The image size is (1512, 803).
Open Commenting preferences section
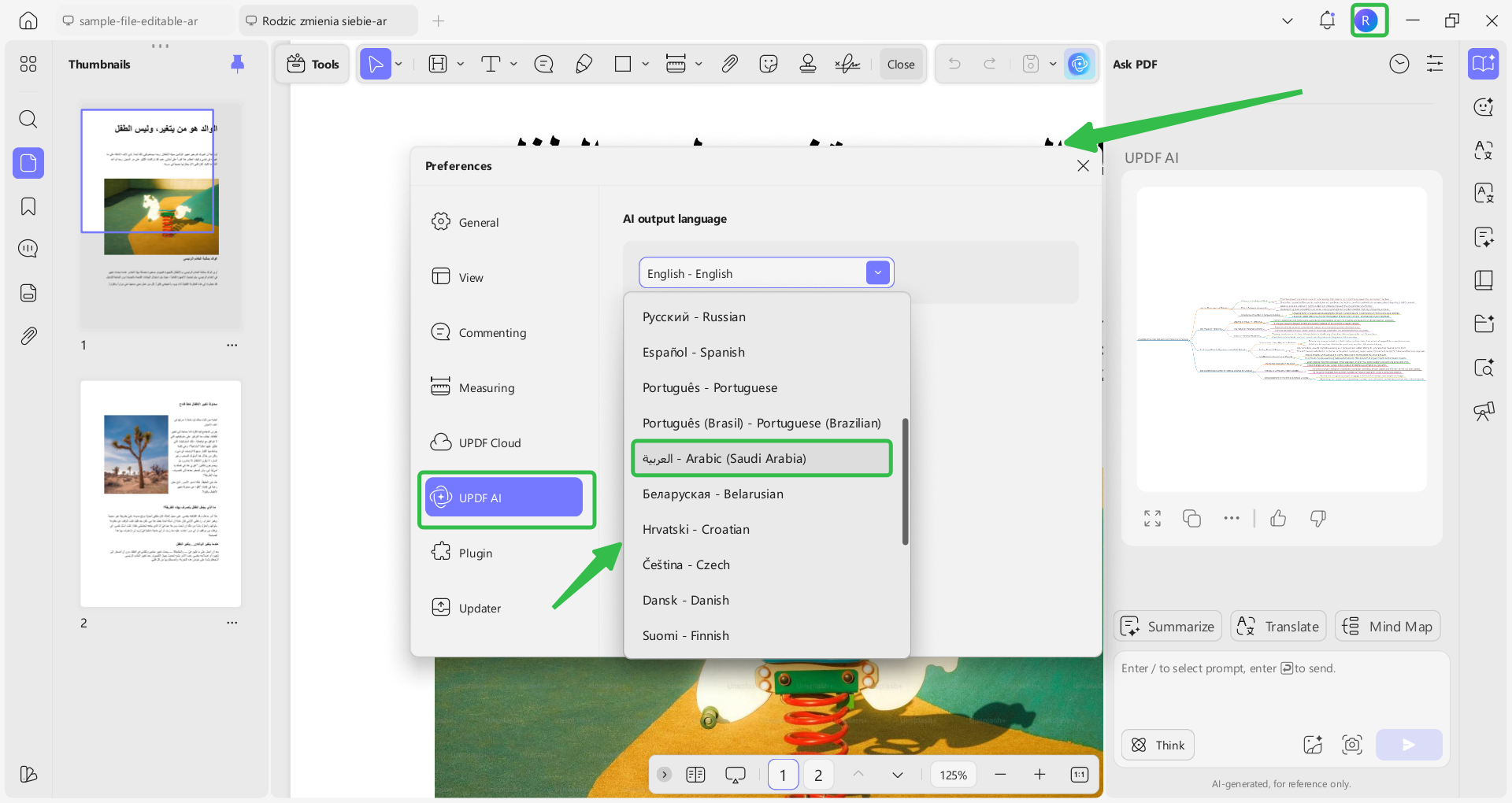click(504, 332)
